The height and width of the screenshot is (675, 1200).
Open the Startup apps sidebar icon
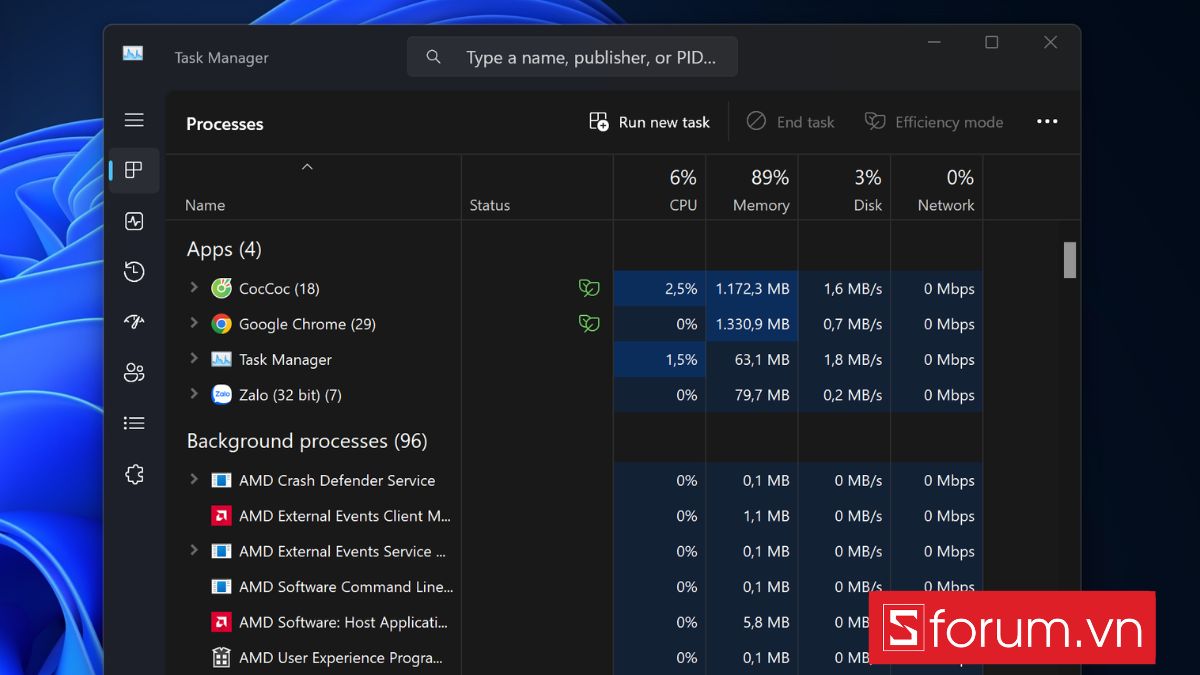pyautogui.click(x=134, y=322)
